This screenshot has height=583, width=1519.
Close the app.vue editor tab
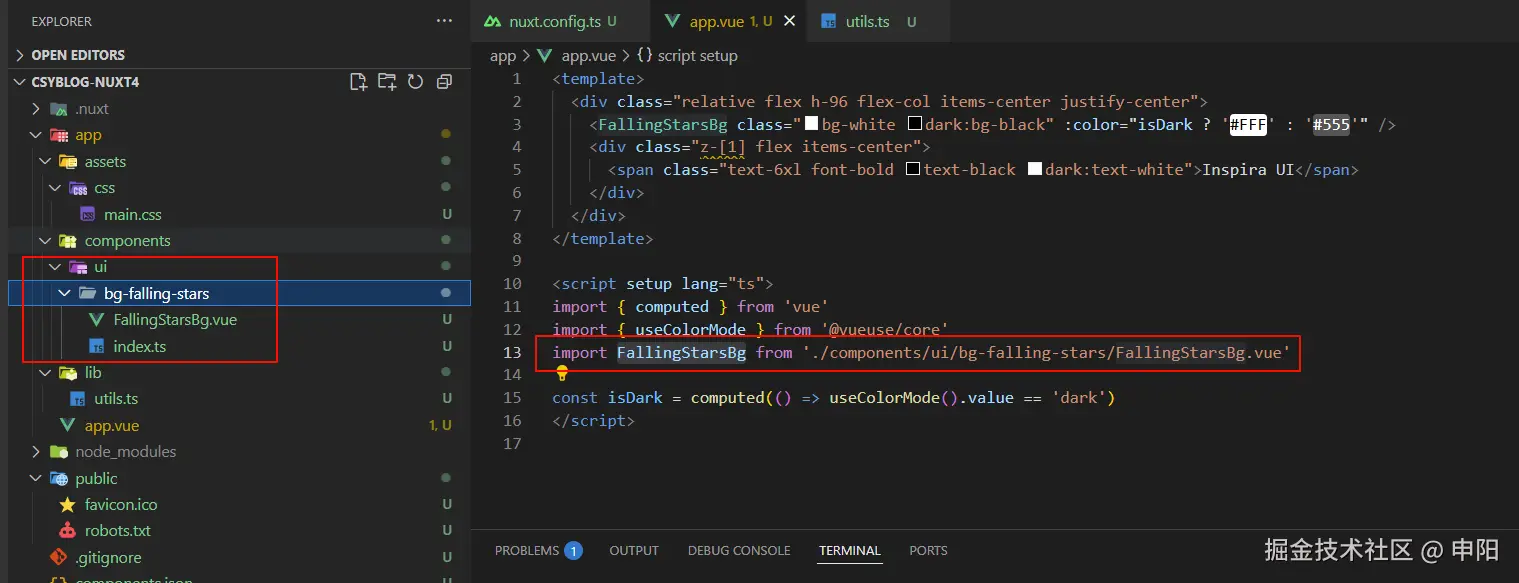790,21
